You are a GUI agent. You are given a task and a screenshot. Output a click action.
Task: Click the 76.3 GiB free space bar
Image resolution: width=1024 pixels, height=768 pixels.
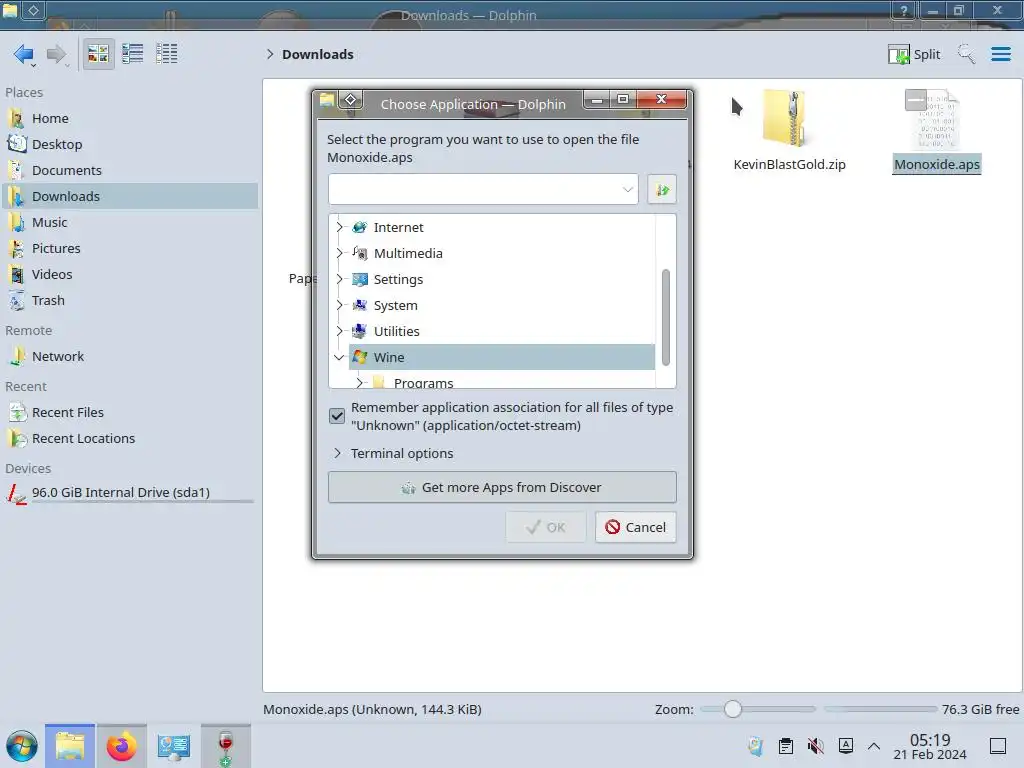point(880,709)
